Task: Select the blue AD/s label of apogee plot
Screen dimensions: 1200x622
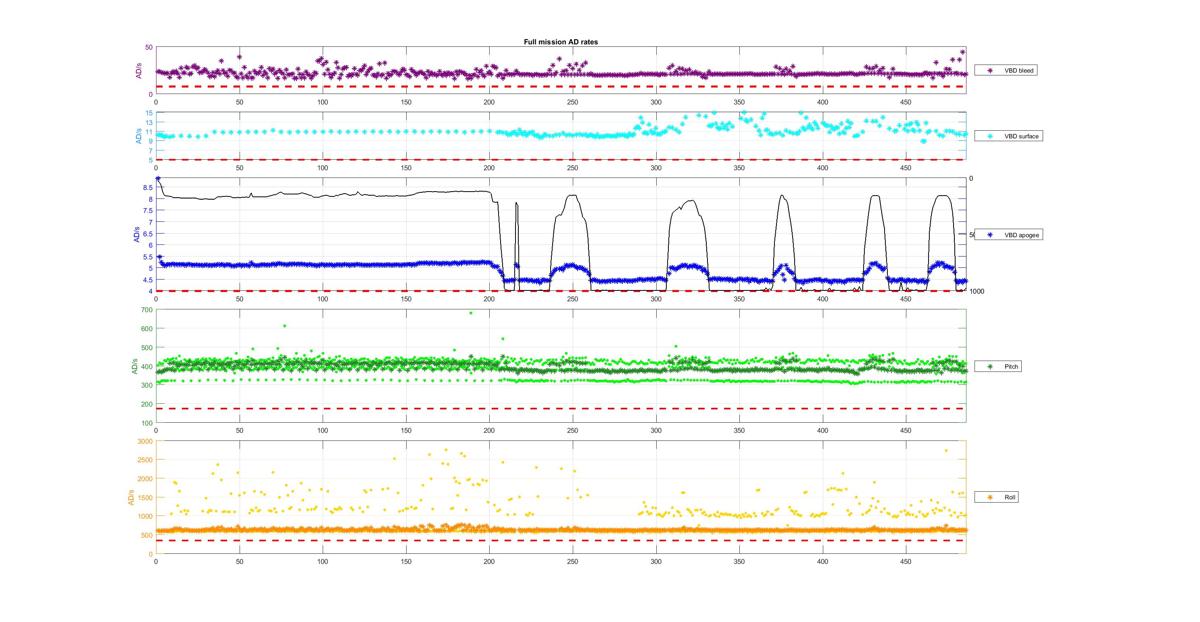Action: pyautogui.click(x=135, y=235)
